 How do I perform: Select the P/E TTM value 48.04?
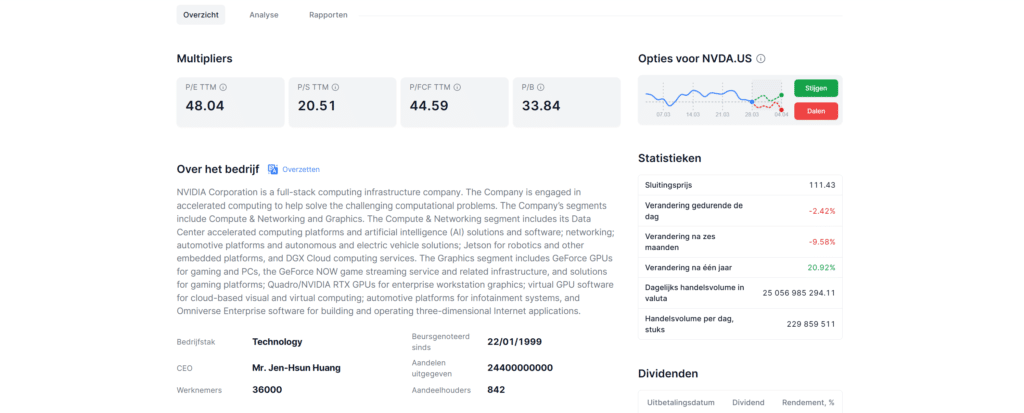click(205, 106)
